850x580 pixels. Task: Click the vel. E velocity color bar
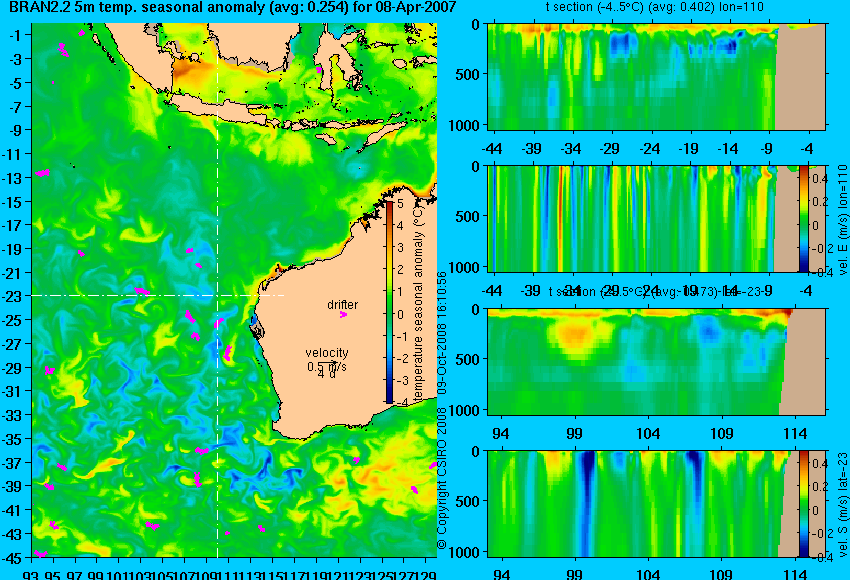coord(803,218)
